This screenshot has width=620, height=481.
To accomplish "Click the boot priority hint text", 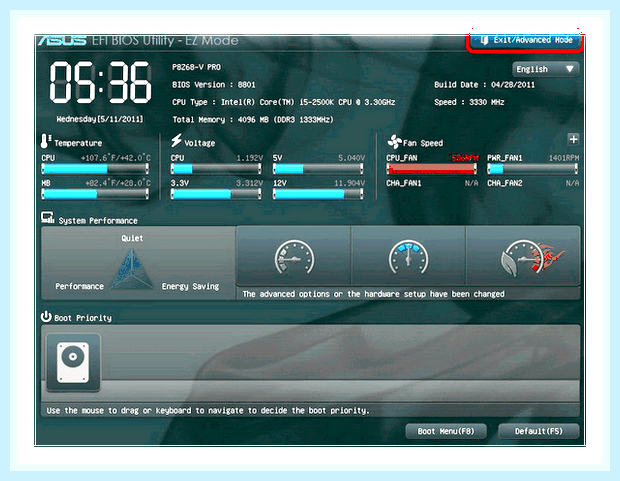I will click(x=208, y=411).
